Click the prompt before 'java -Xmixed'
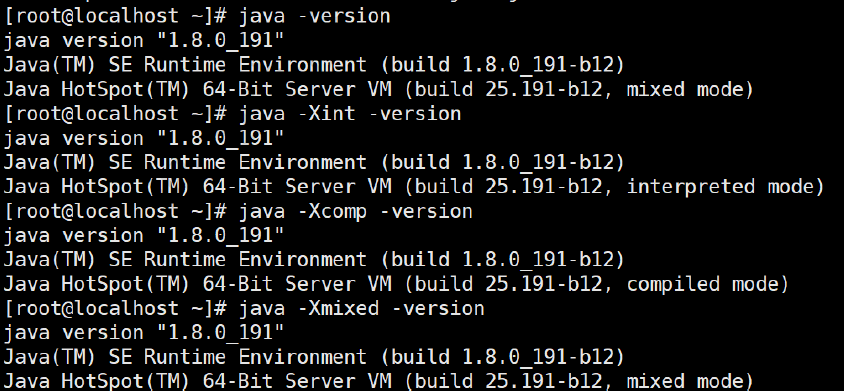Screen dimensions: 844x391 [x=115, y=309]
